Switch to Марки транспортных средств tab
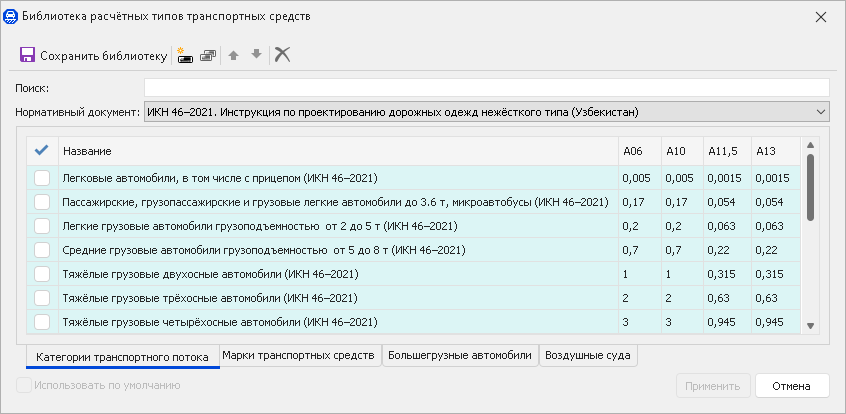The image size is (846, 414). click(x=299, y=356)
